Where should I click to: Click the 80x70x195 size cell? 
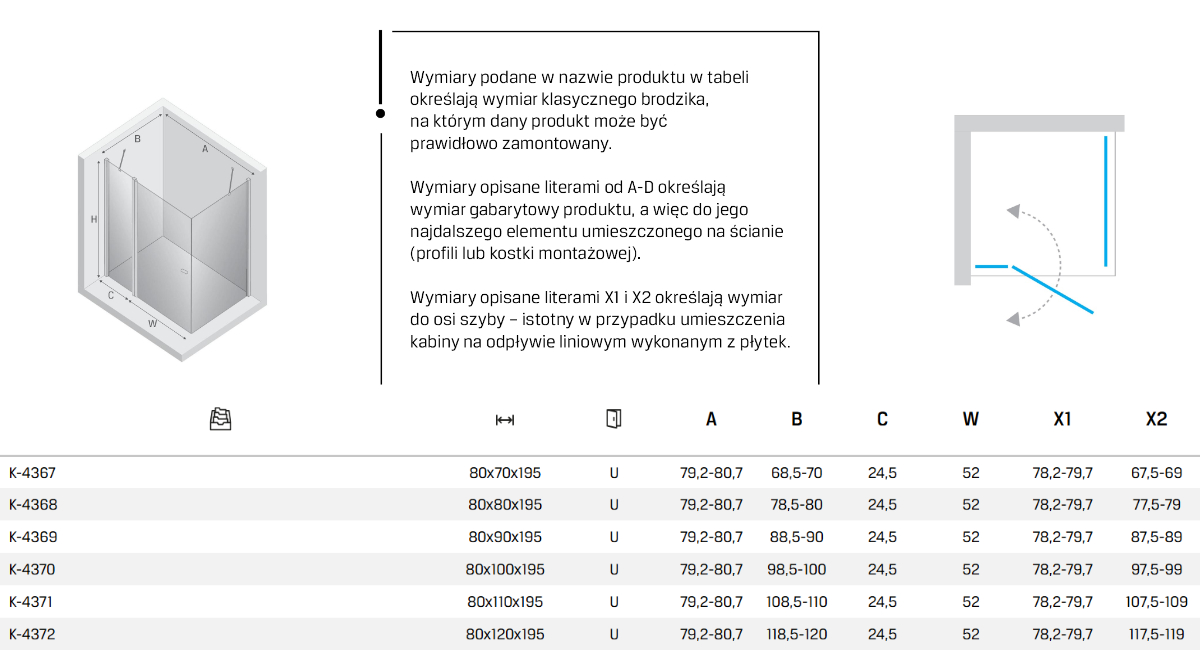[x=505, y=473]
